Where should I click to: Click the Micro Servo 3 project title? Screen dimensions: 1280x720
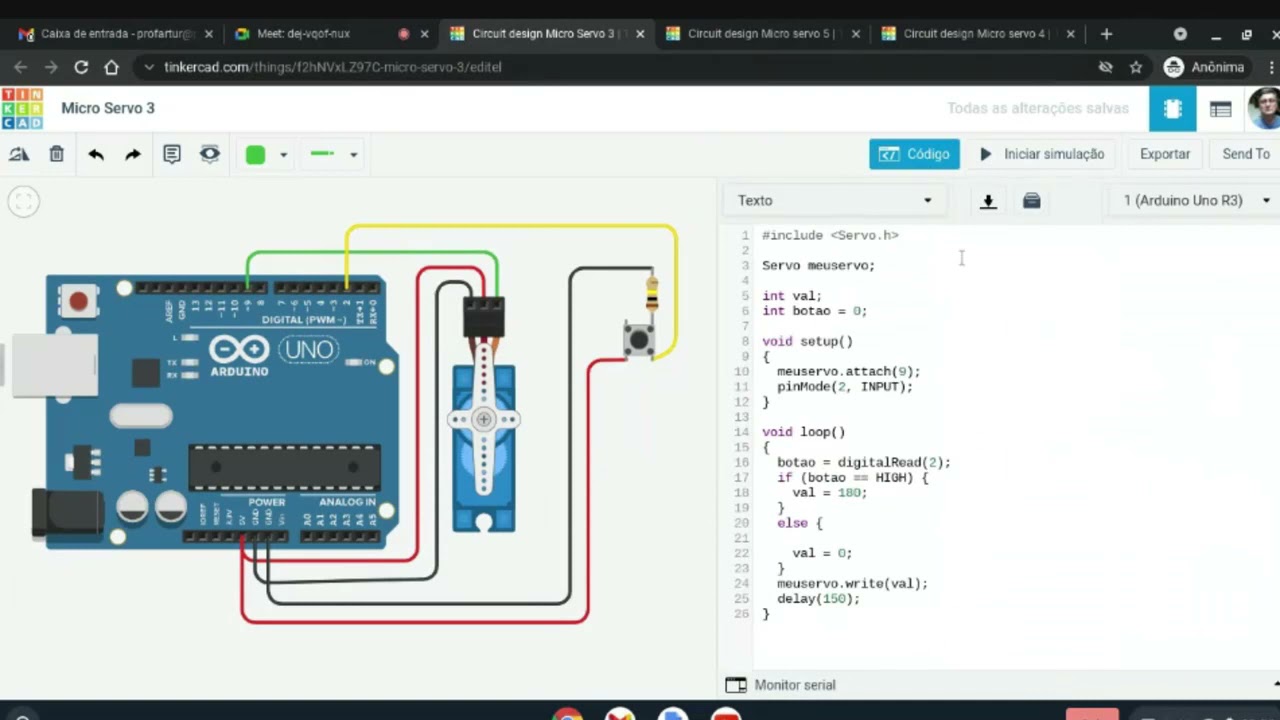pyautogui.click(x=108, y=108)
